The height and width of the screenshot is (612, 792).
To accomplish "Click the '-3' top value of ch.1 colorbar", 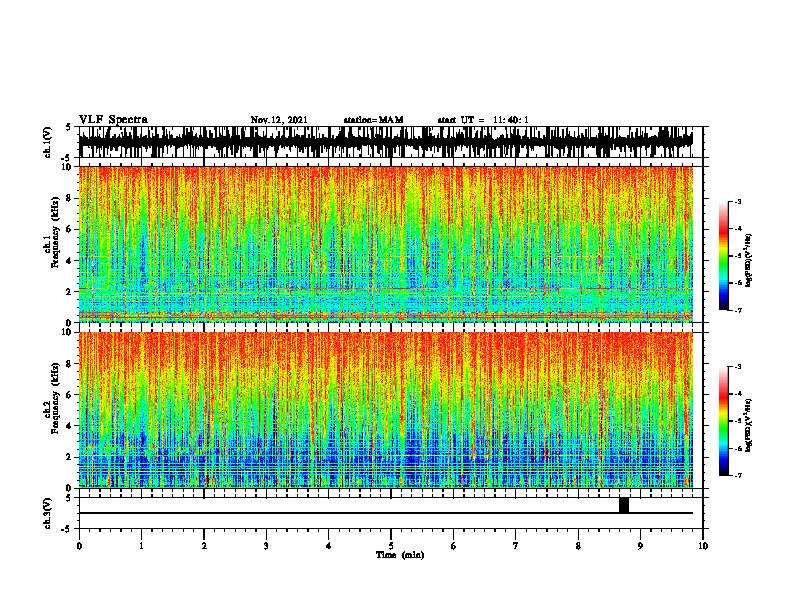I will (738, 201).
